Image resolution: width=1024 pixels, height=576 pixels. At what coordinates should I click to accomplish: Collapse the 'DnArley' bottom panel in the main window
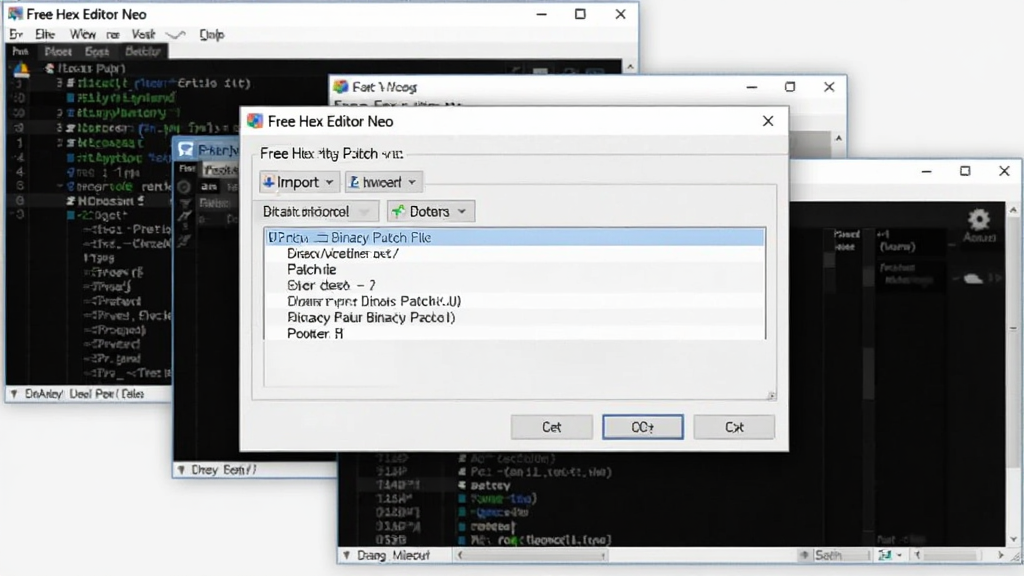[x=14, y=394]
